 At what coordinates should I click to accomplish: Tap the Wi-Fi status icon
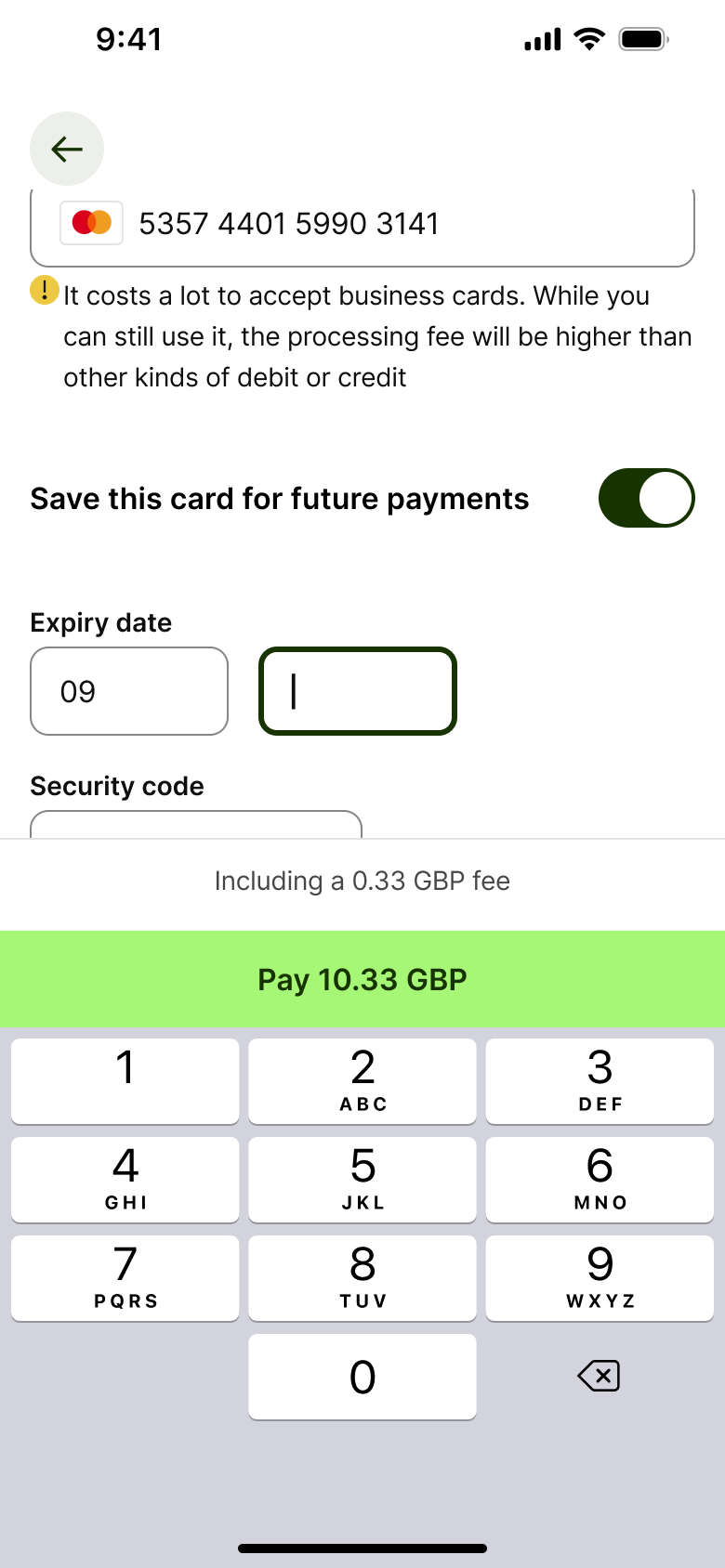[x=589, y=39]
